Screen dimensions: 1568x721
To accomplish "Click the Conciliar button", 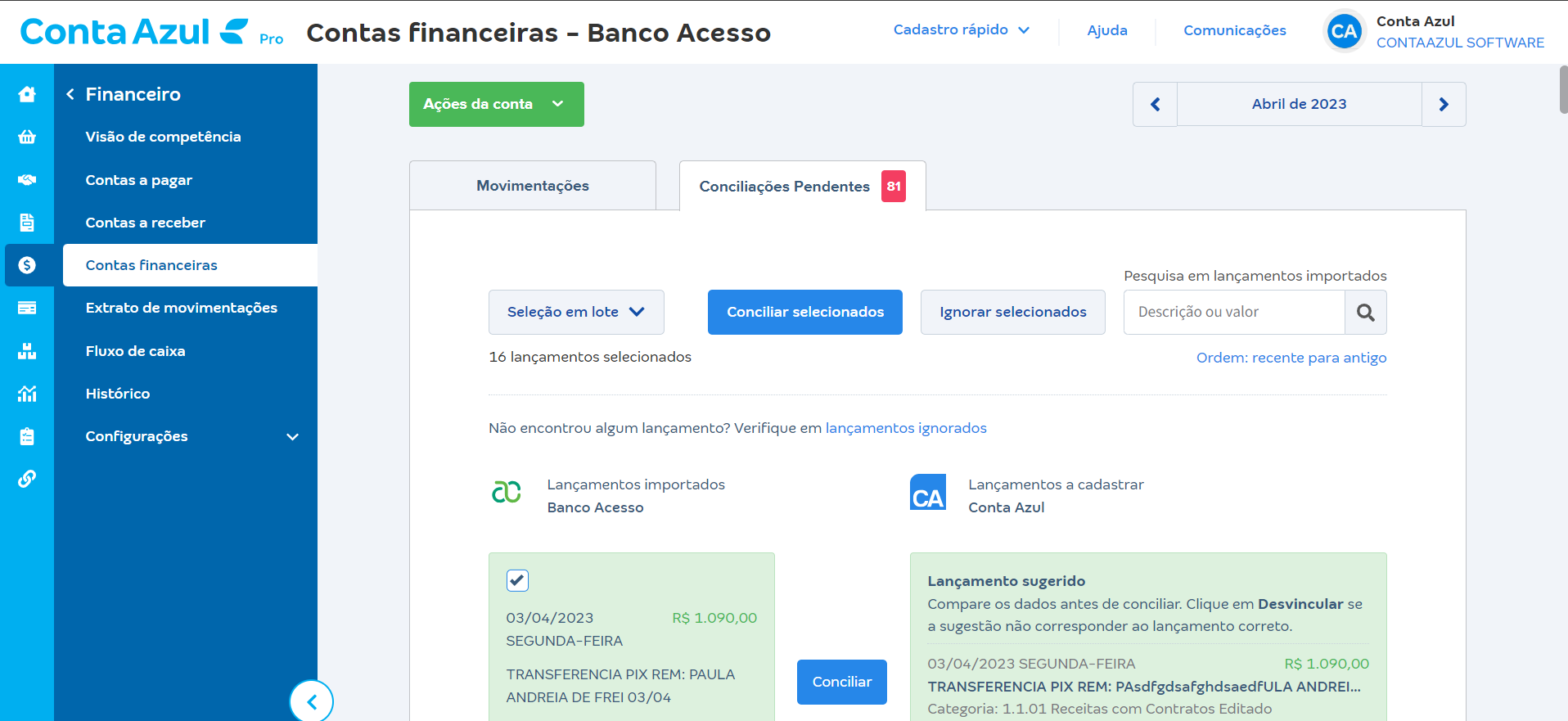I will point(842,682).
